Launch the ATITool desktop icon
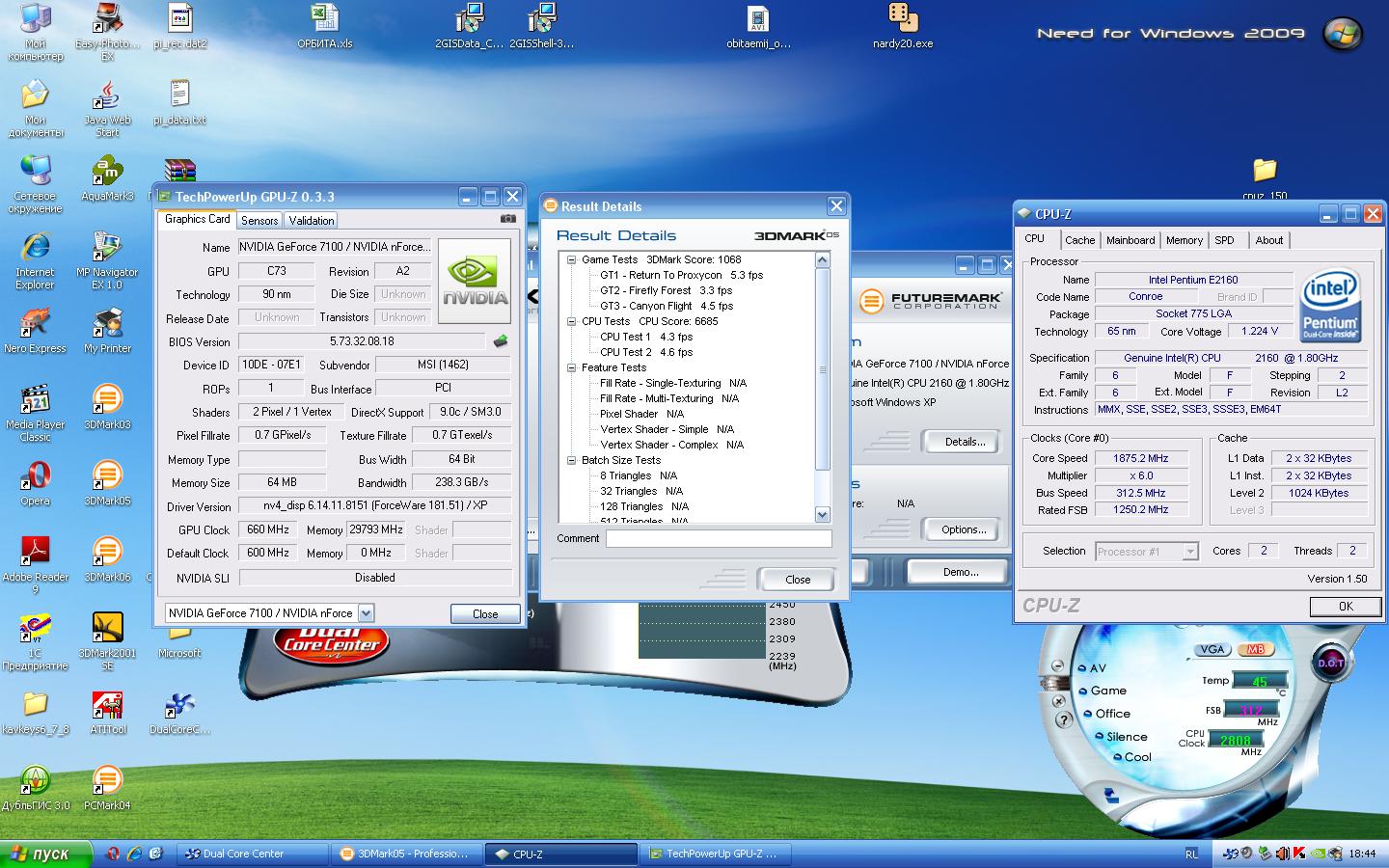 (x=107, y=712)
